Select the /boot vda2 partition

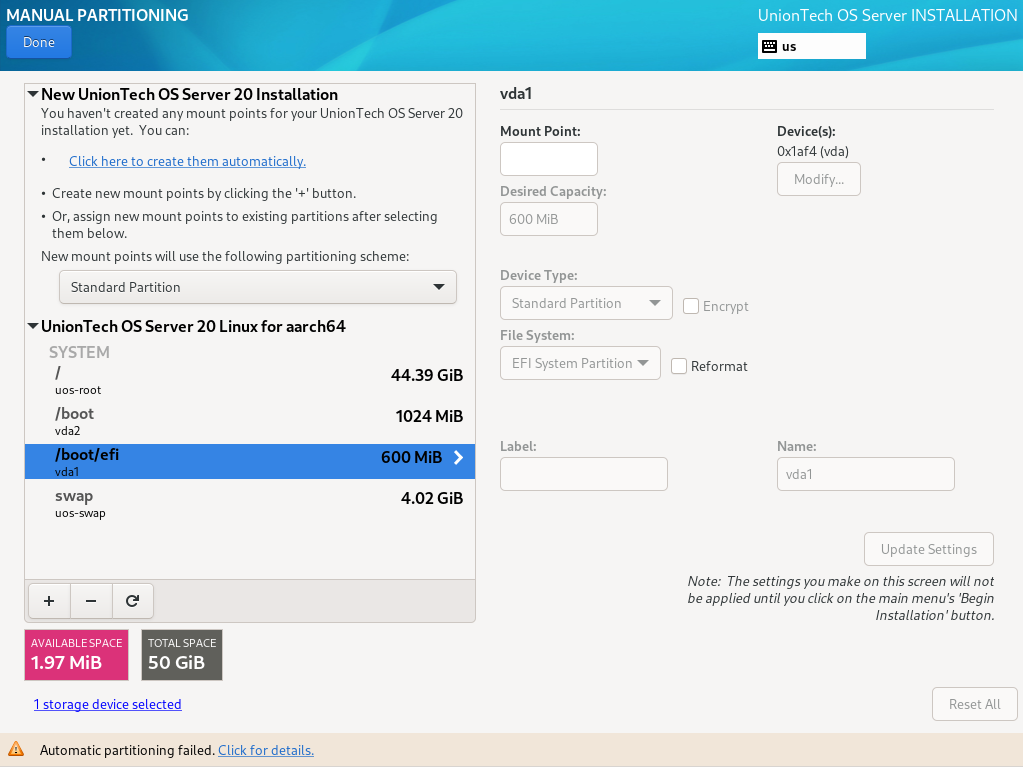pyautogui.click(x=250, y=421)
